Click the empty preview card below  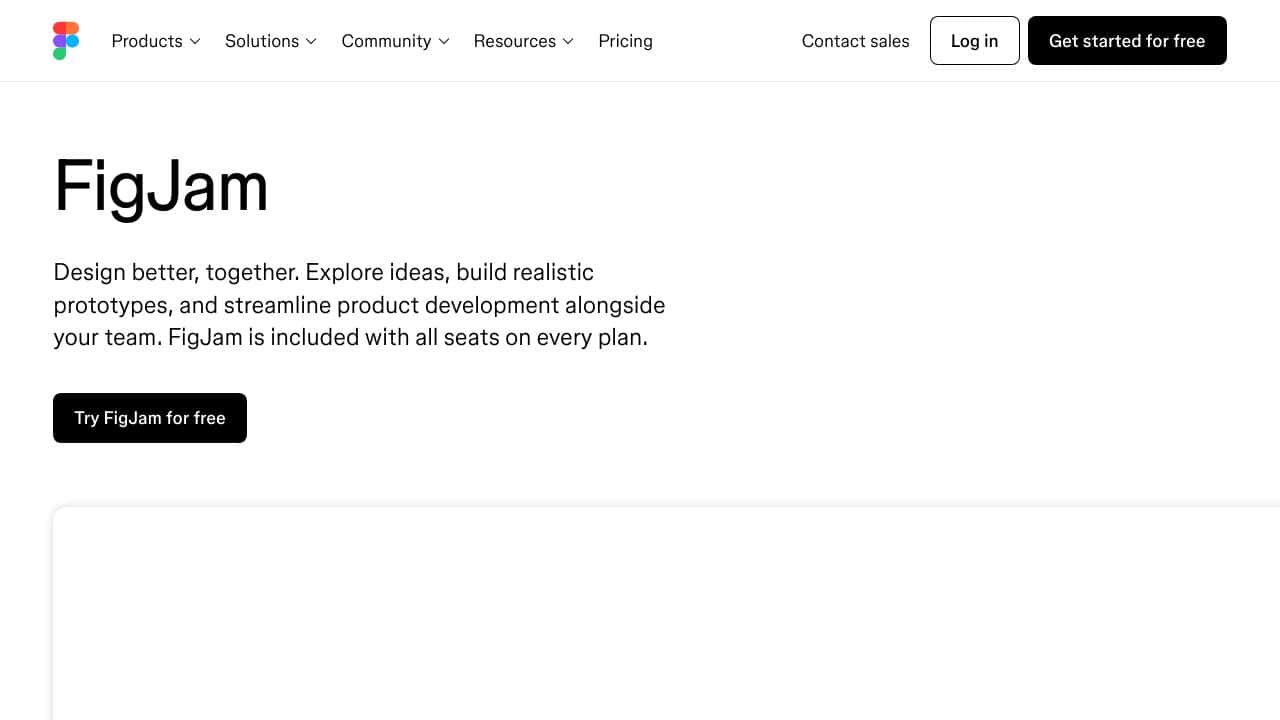click(x=666, y=613)
